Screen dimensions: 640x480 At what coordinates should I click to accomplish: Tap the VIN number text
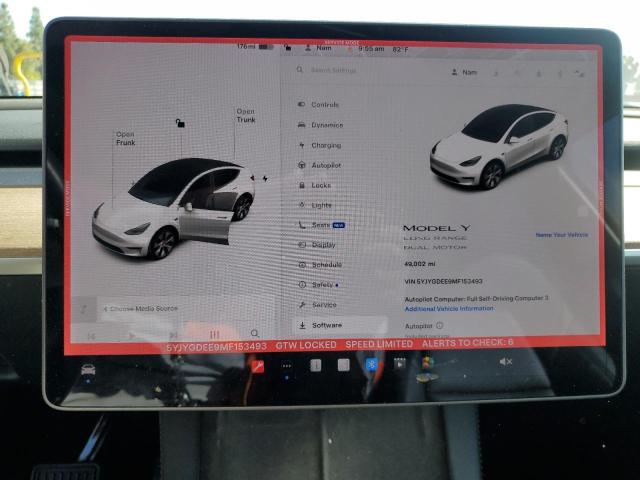point(443,281)
